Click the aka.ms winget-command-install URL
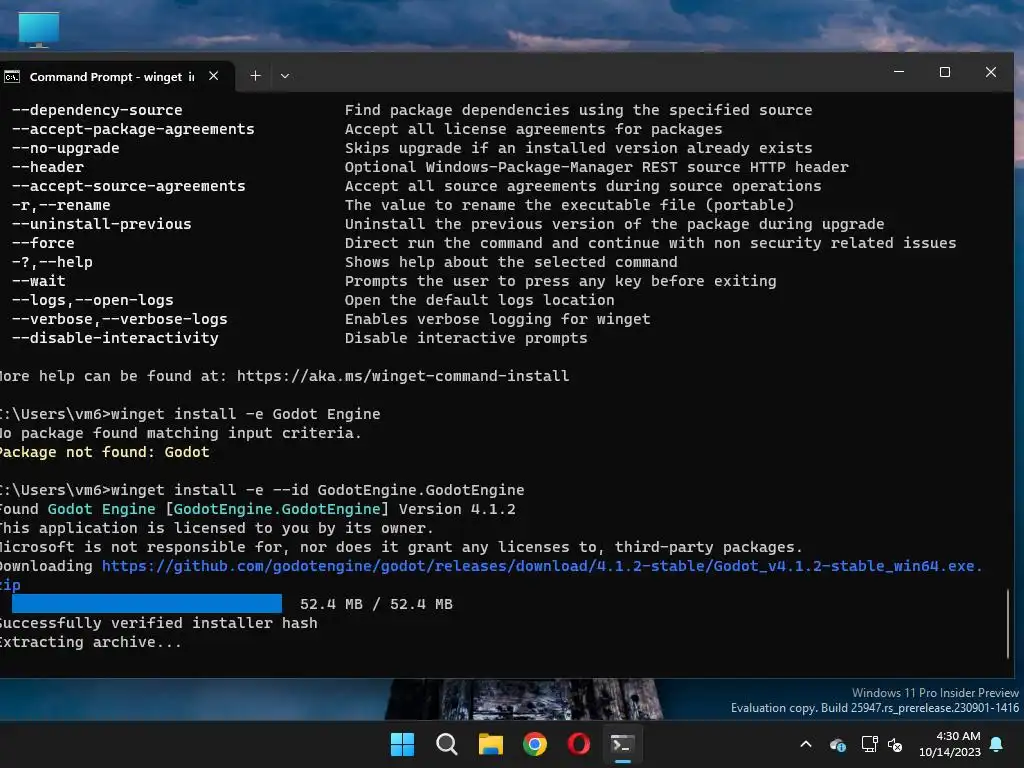This screenshot has width=1024, height=768. point(403,376)
